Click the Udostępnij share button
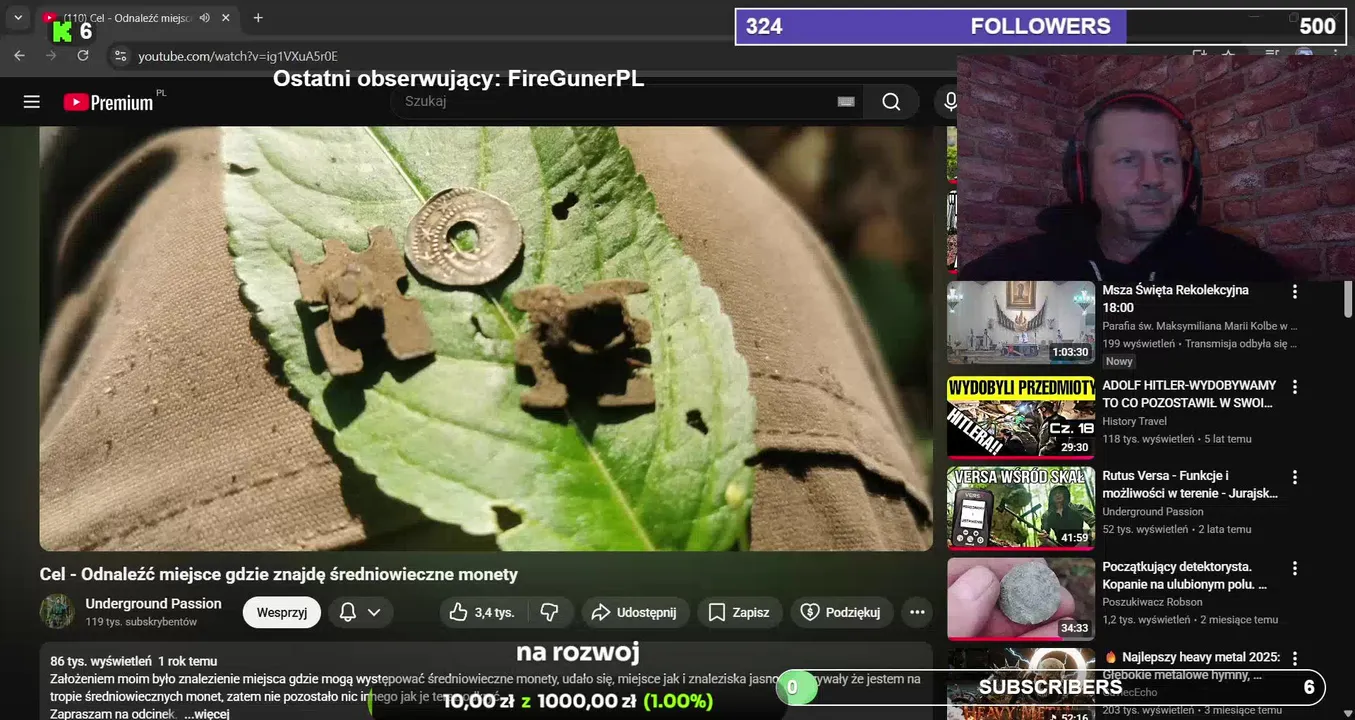 [634, 612]
